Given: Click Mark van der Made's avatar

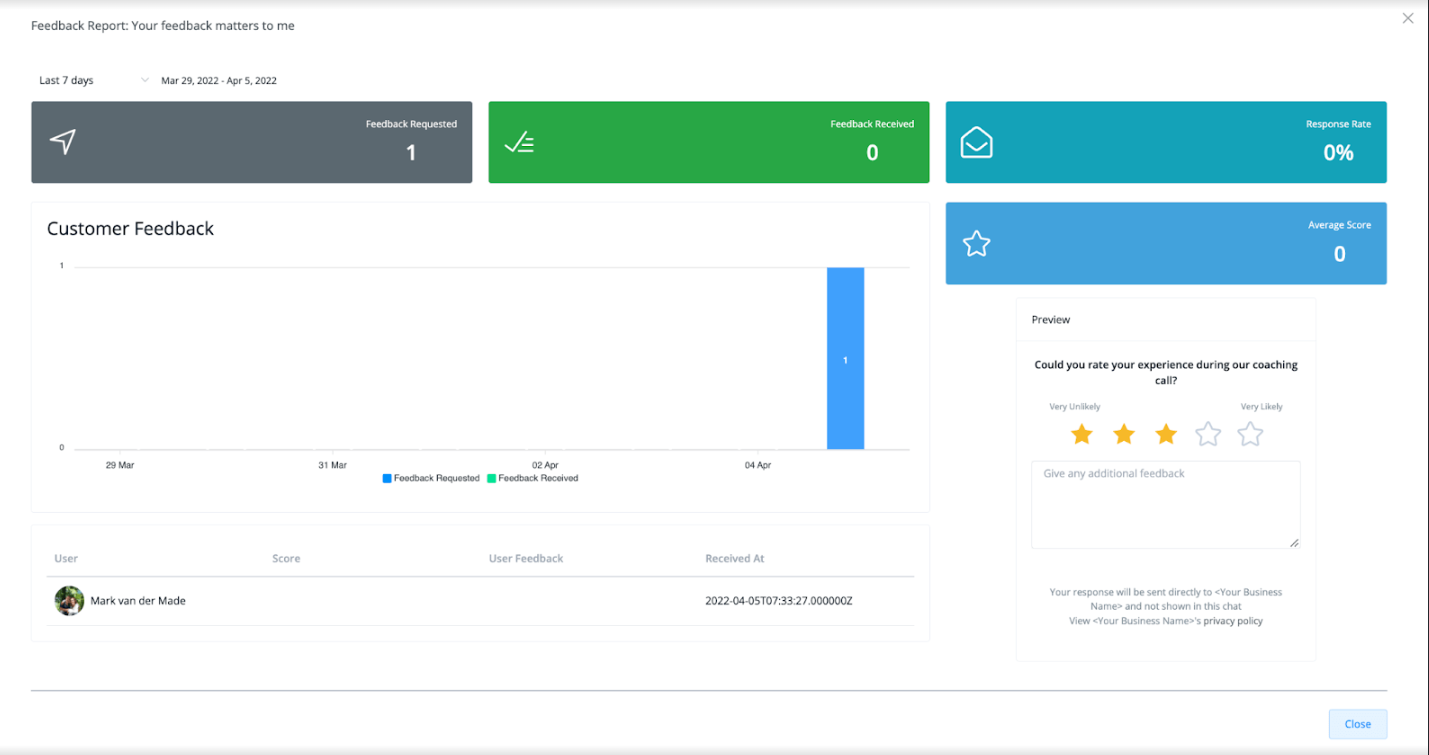Looking at the screenshot, I should click(x=69, y=601).
